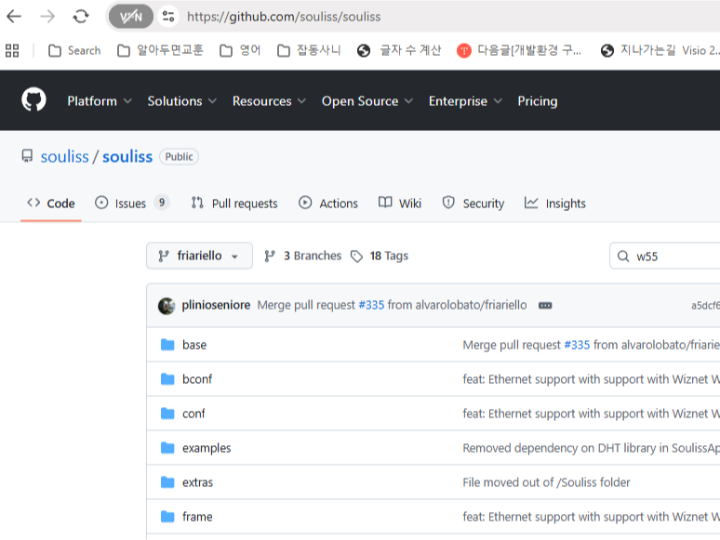Open the Pricing link
Viewport: 720px width, 540px height.
(x=537, y=101)
